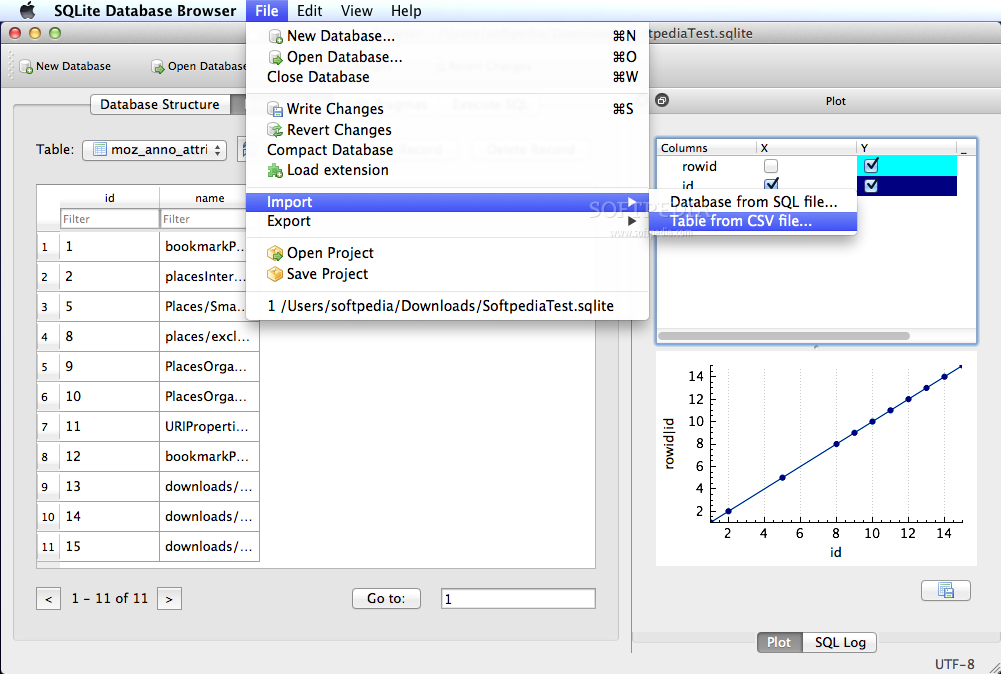Screen dimensions: 1001x674
Task: Select the Plot tab at bottom
Action: tap(779, 643)
